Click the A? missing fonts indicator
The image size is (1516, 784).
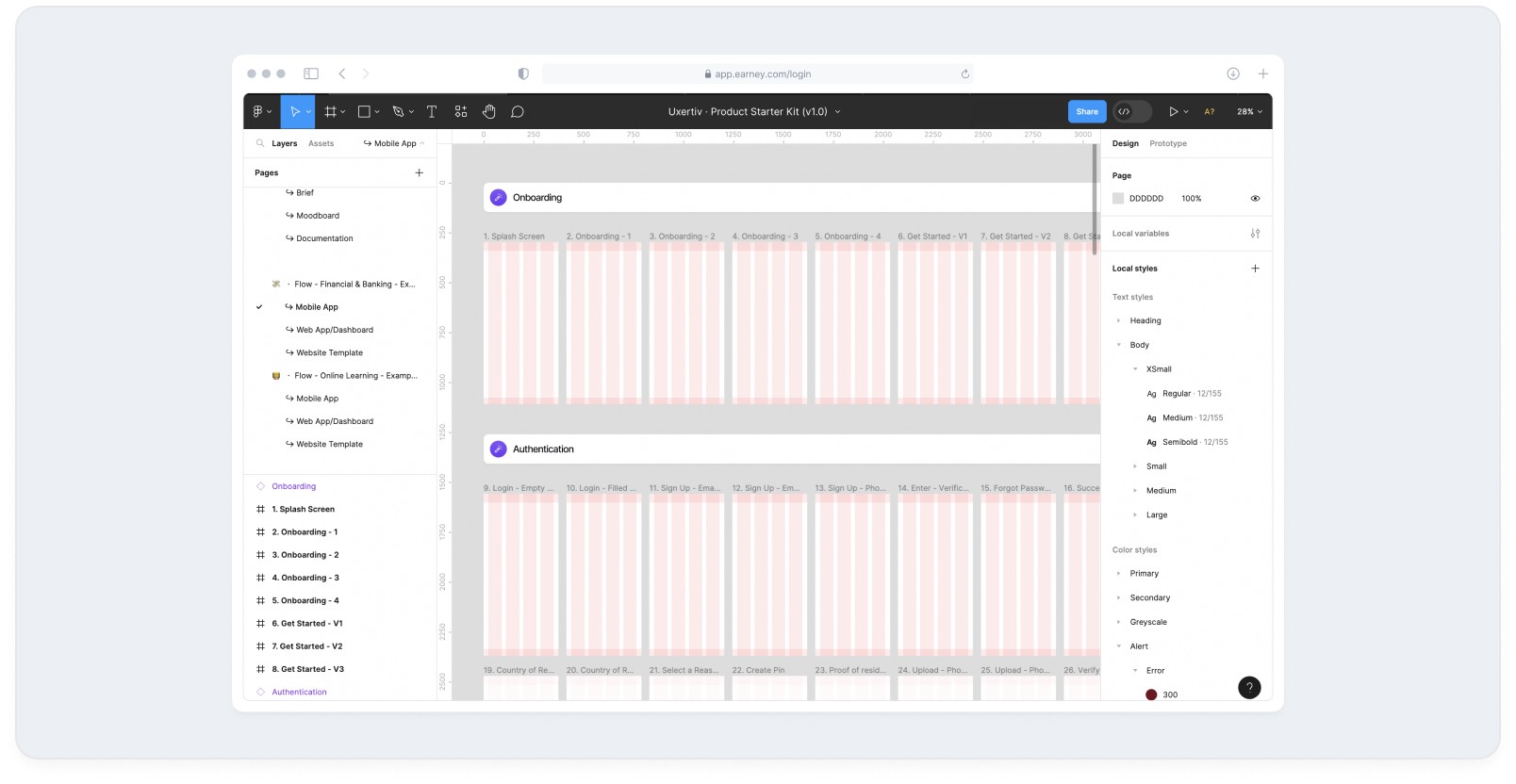pyautogui.click(x=1210, y=111)
